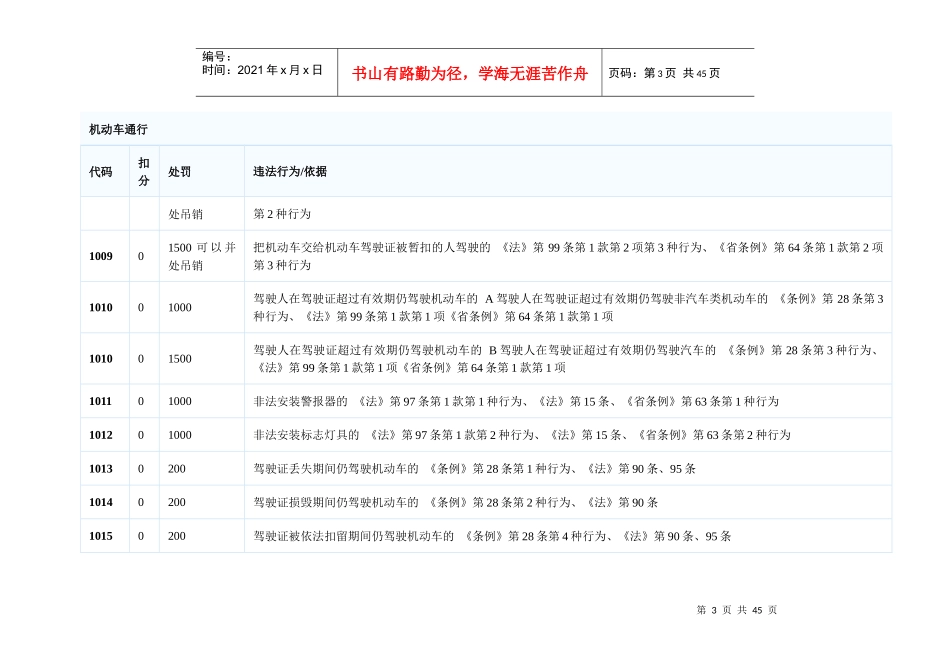950x672 pixels.
Task: Select the date text 时间：2021年x月x日
Action: (x=262, y=70)
